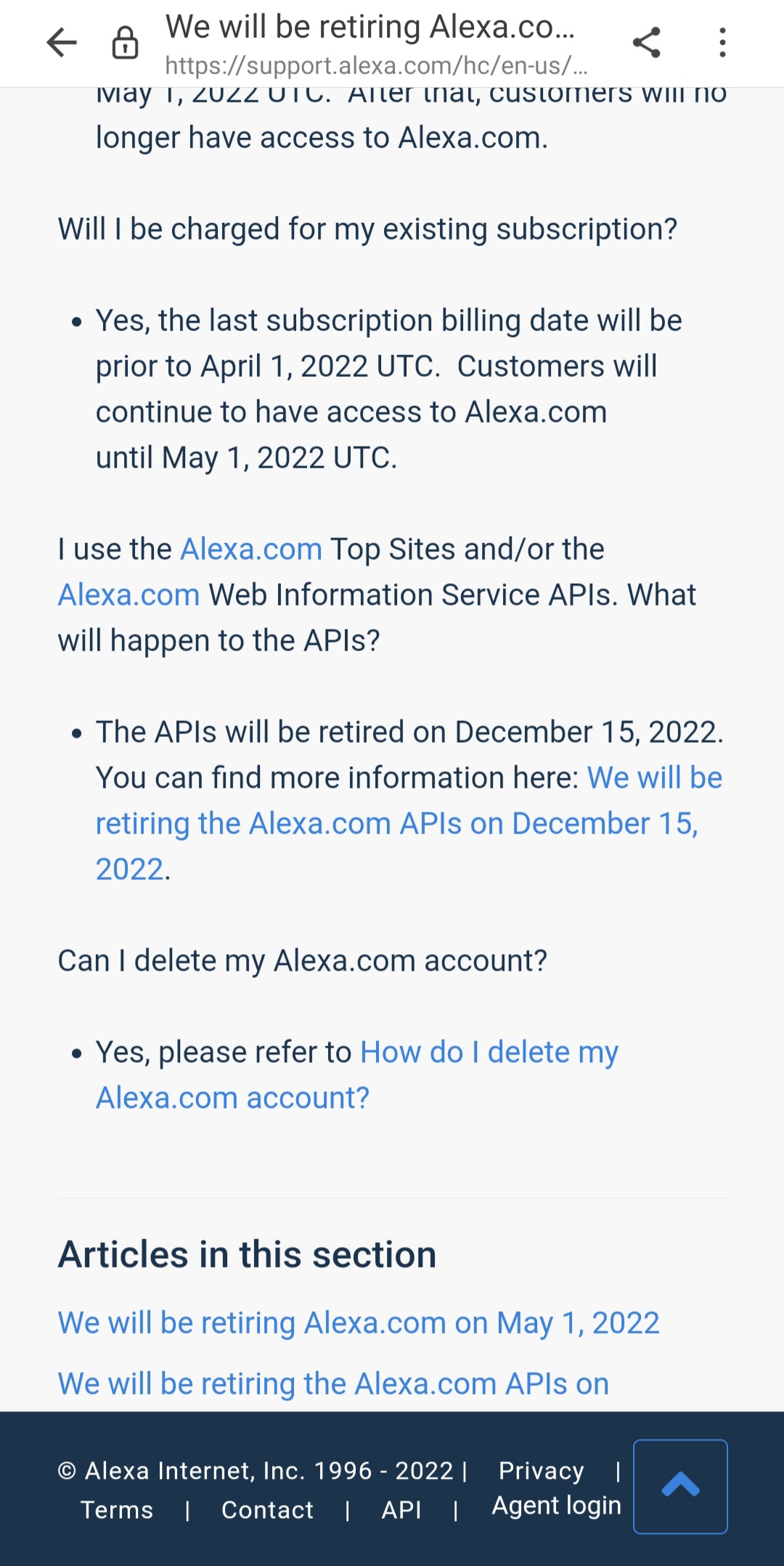784x1566 pixels.
Task: Open article 'We will be retiring the Alexa.com APIs on'
Action: coord(333,1384)
